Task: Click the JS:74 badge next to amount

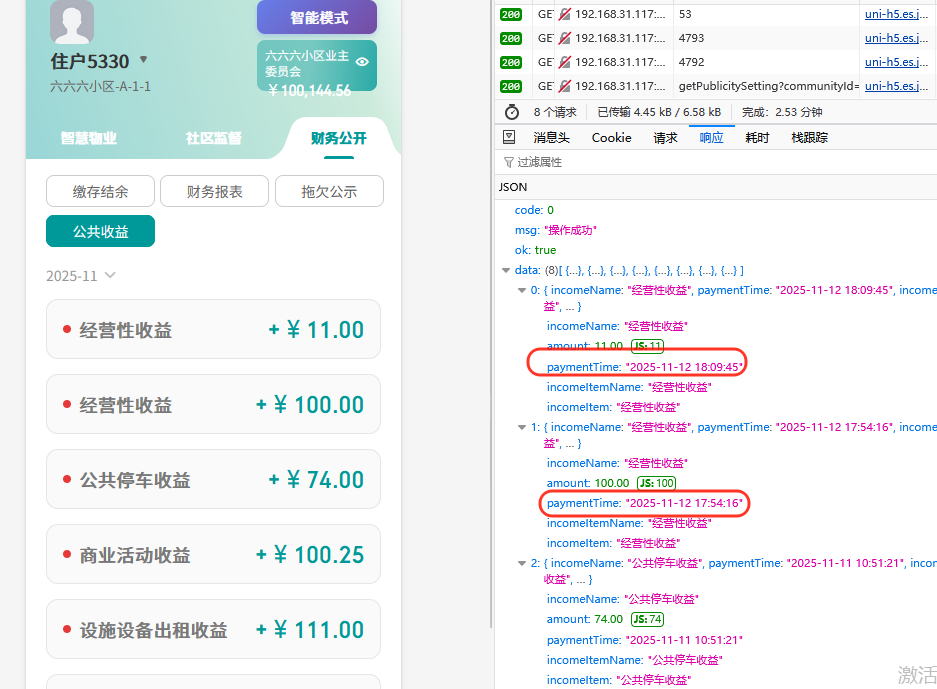Action: click(x=647, y=619)
